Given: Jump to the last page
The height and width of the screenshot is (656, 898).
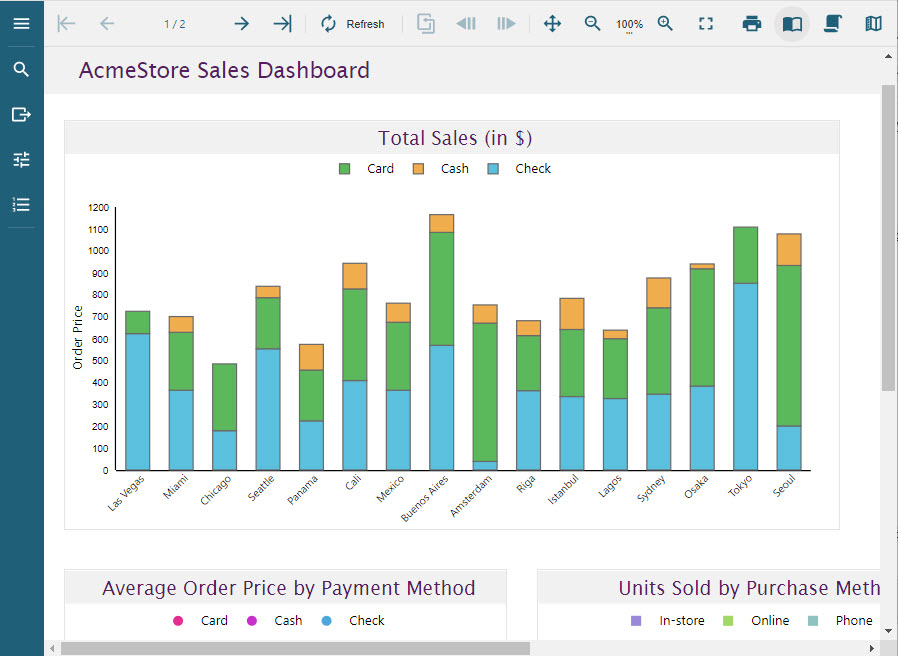Looking at the screenshot, I should [282, 24].
